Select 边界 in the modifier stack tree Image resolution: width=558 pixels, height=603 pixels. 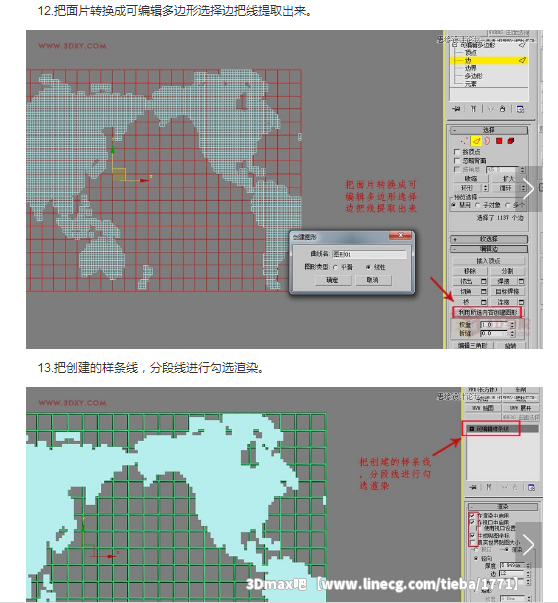tap(471, 68)
